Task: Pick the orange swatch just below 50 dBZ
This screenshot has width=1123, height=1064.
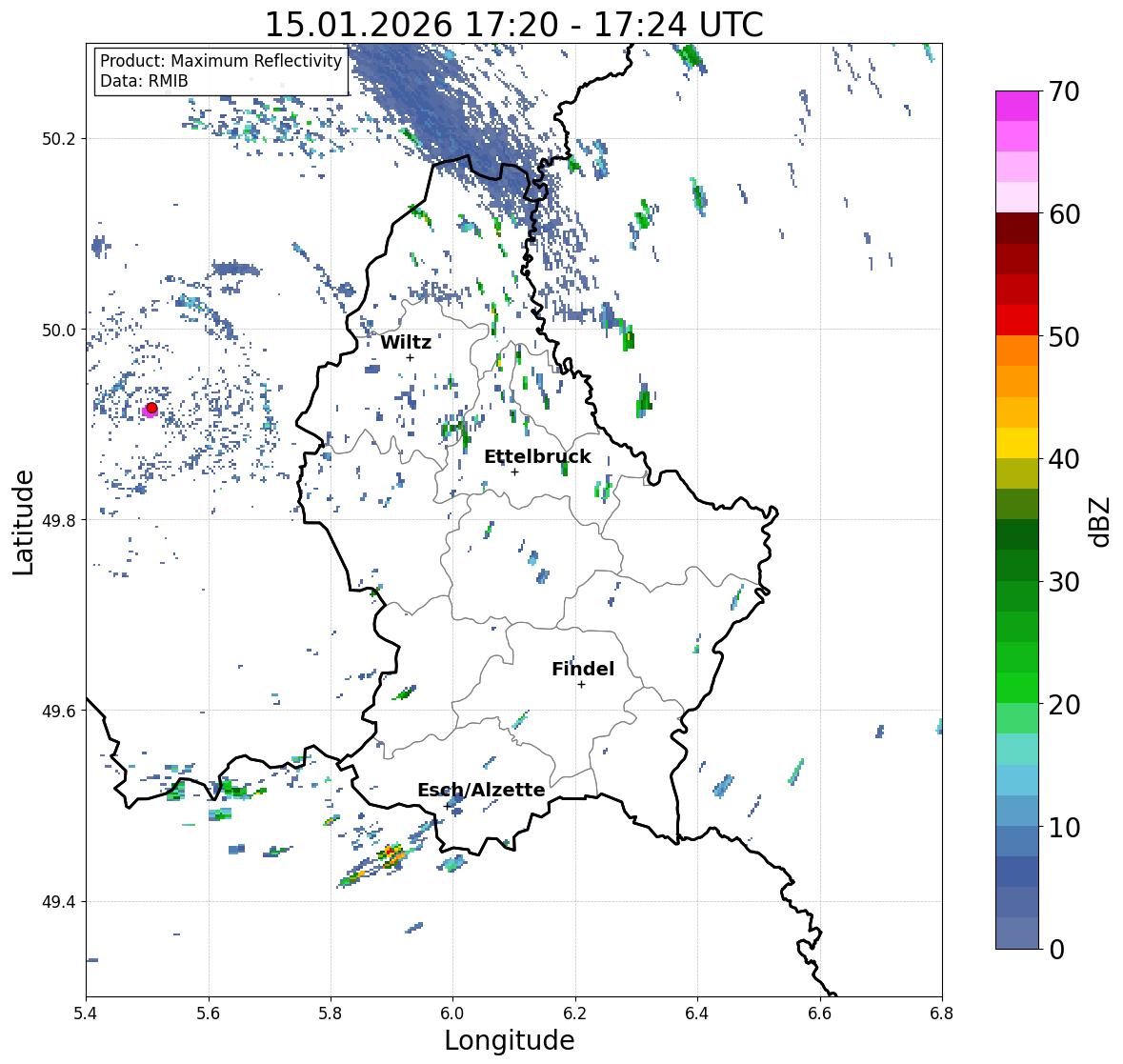Action: [x=1017, y=351]
